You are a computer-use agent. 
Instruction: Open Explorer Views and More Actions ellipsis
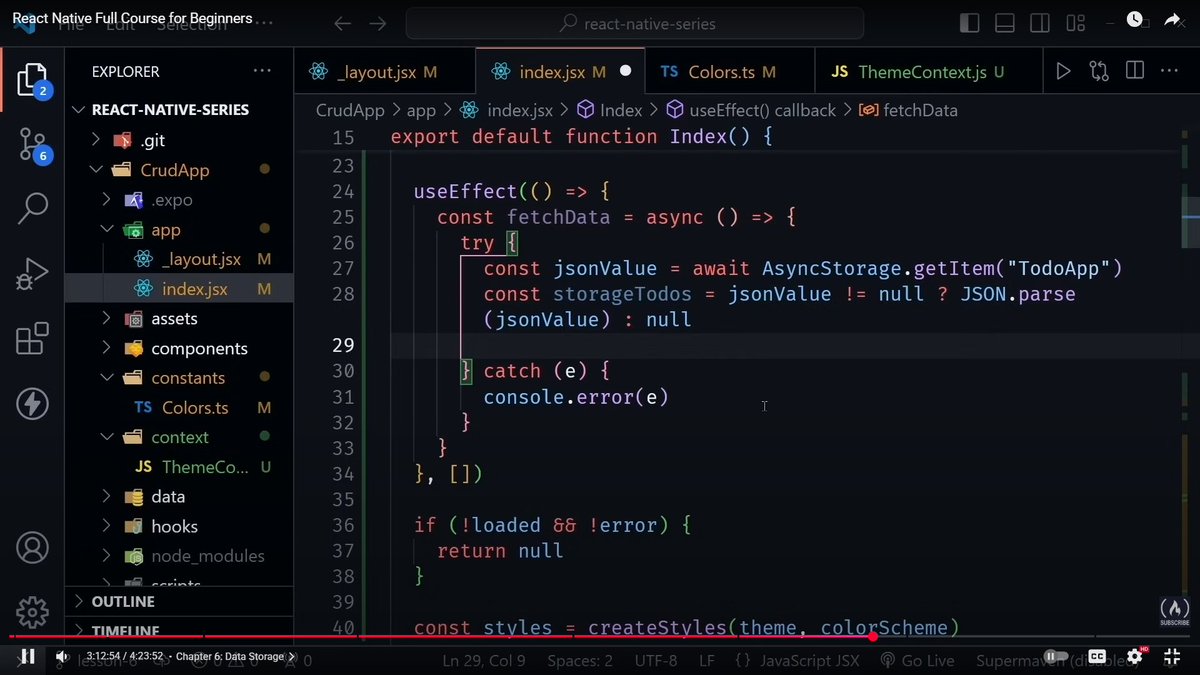coord(262,71)
